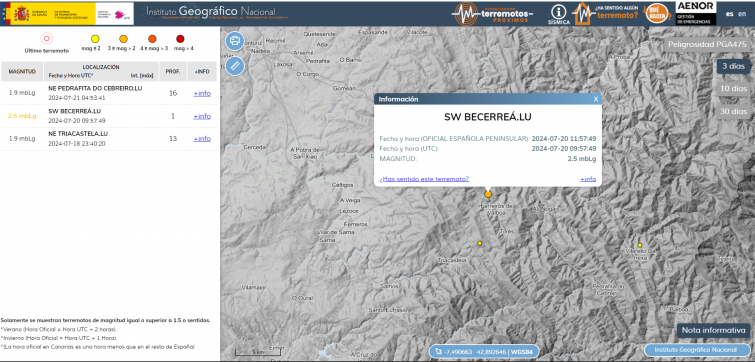Select the 3 días time range
Screen dimensions: 755x362
[733, 66]
